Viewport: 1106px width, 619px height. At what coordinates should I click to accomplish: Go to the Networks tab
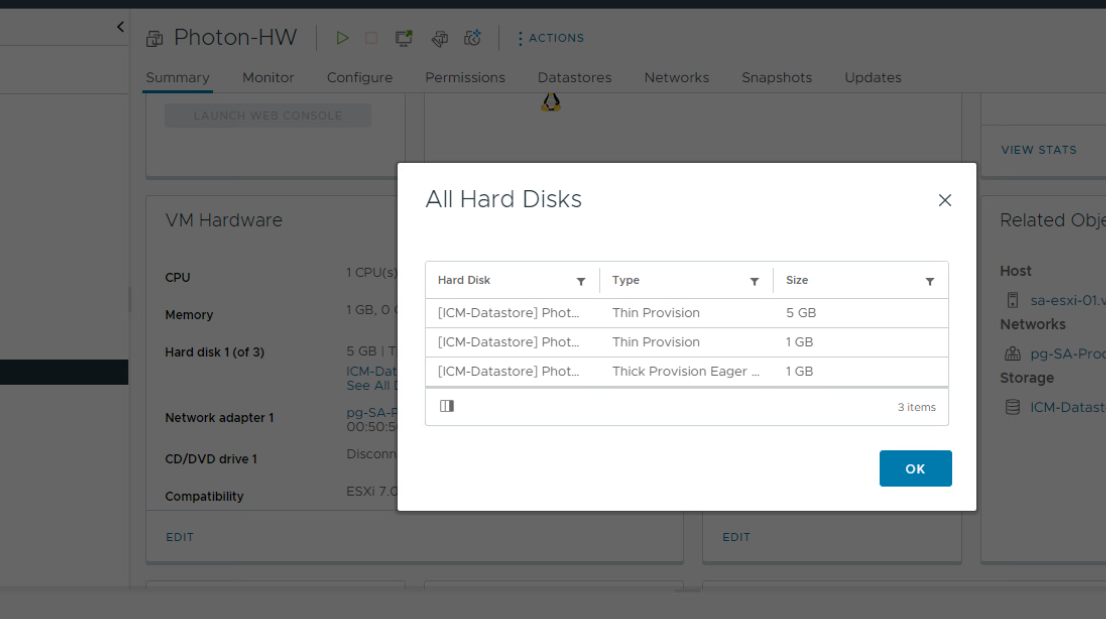tap(676, 78)
